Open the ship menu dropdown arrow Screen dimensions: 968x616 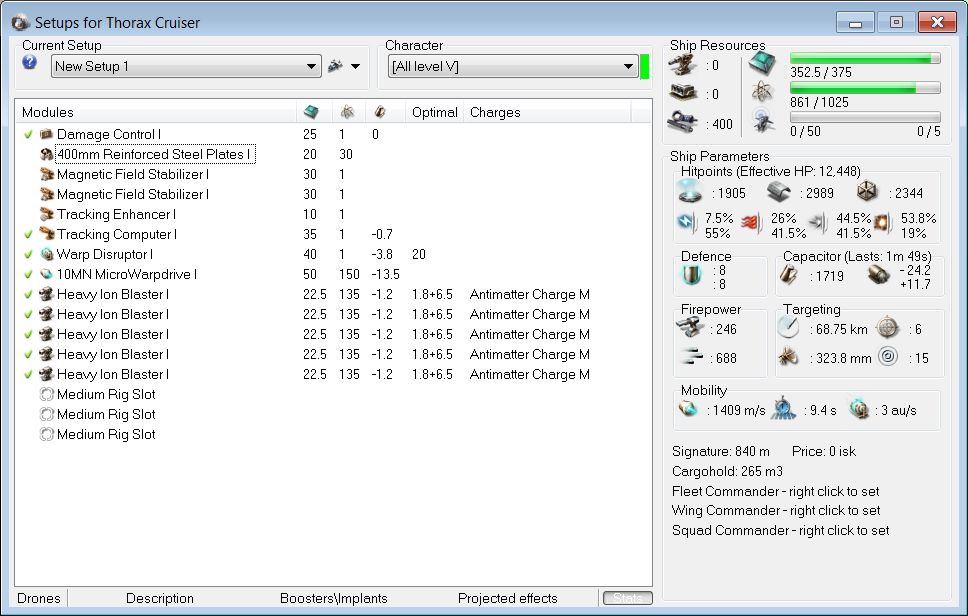[355, 67]
